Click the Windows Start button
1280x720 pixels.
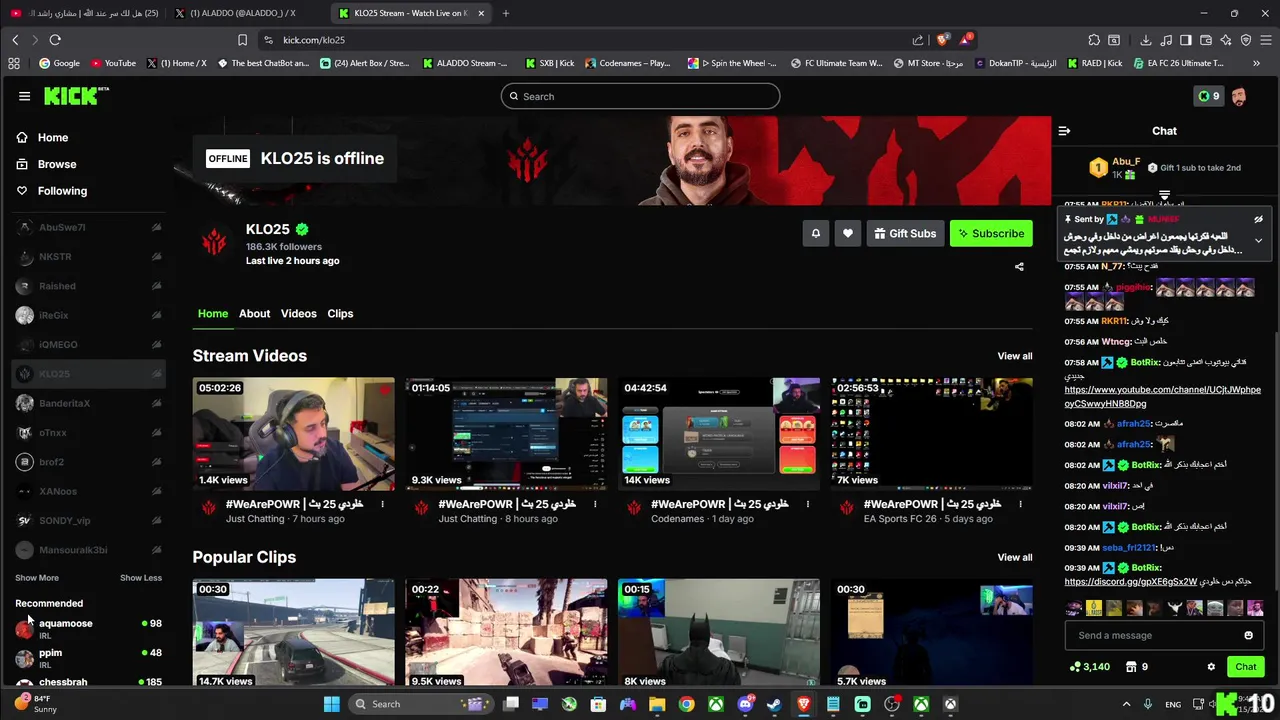coord(331,704)
